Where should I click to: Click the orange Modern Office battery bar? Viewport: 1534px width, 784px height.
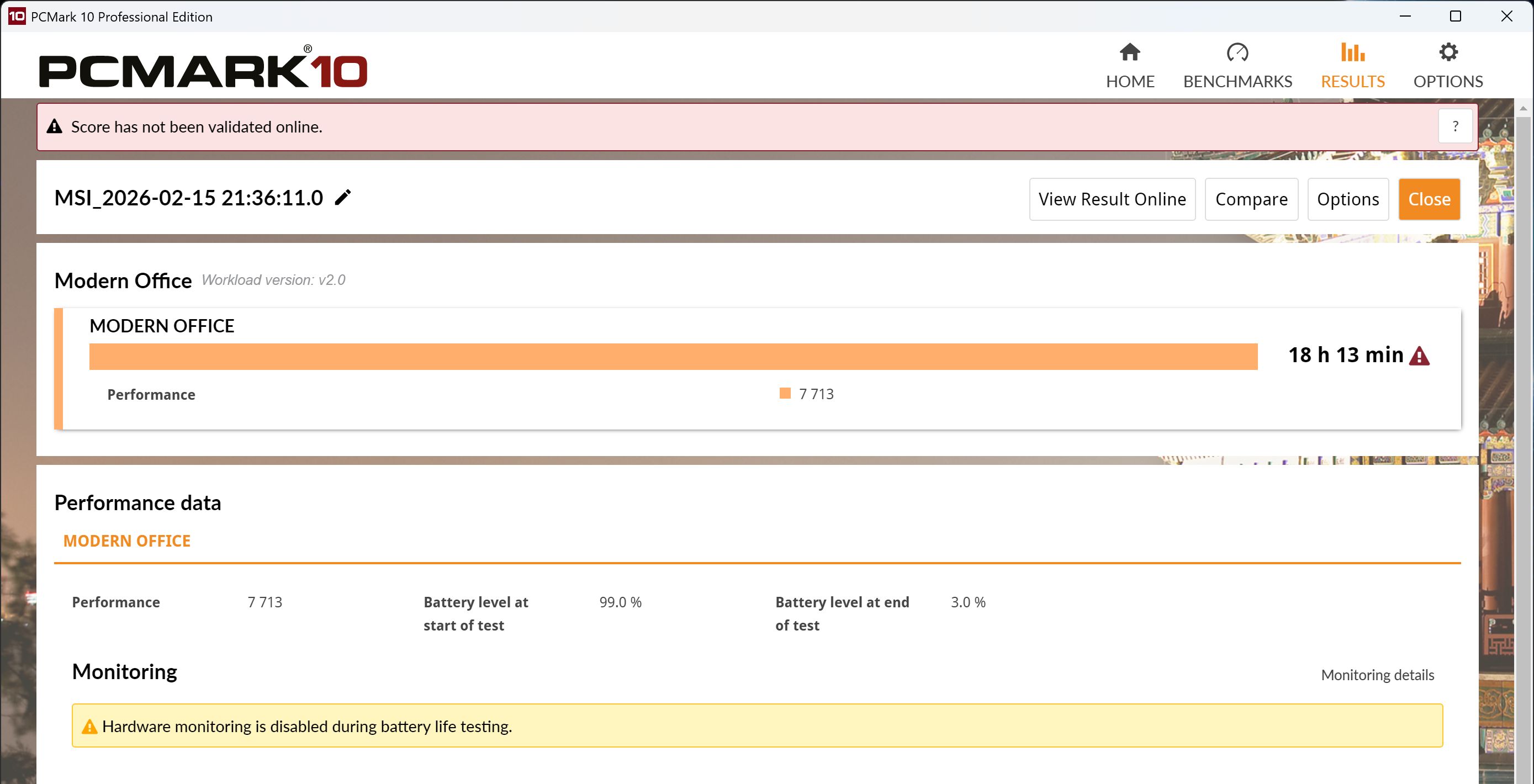pos(673,357)
